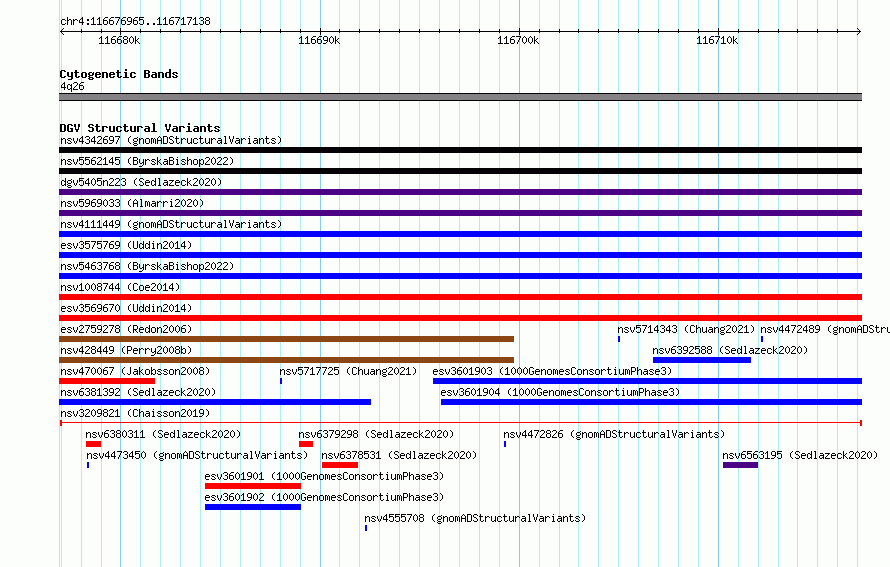This screenshot has width=890, height=567.
Task: Click esv3569670 (Uddin2014) label
Action: point(126,308)
